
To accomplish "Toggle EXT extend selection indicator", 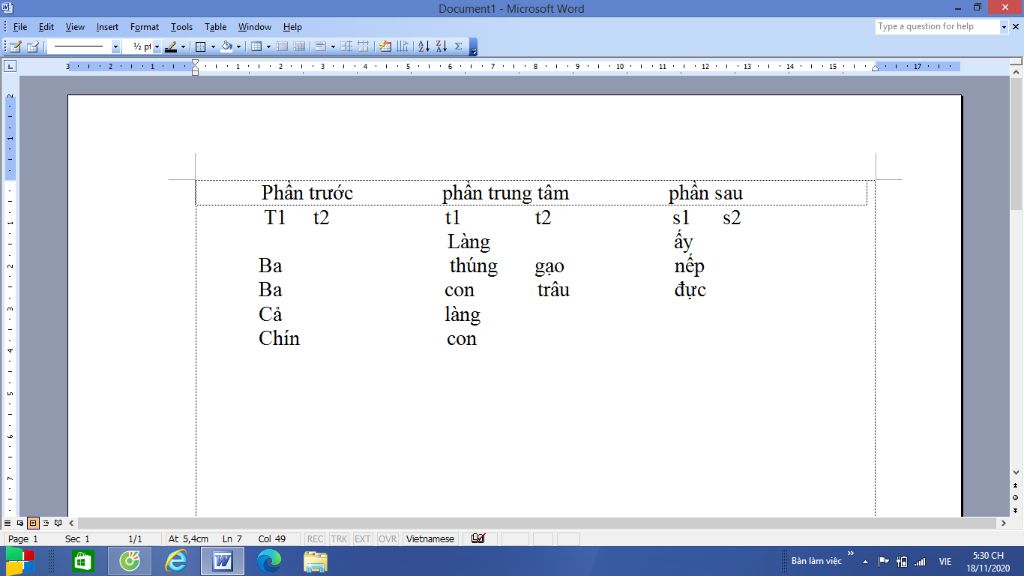I will (x=362, y=539).
